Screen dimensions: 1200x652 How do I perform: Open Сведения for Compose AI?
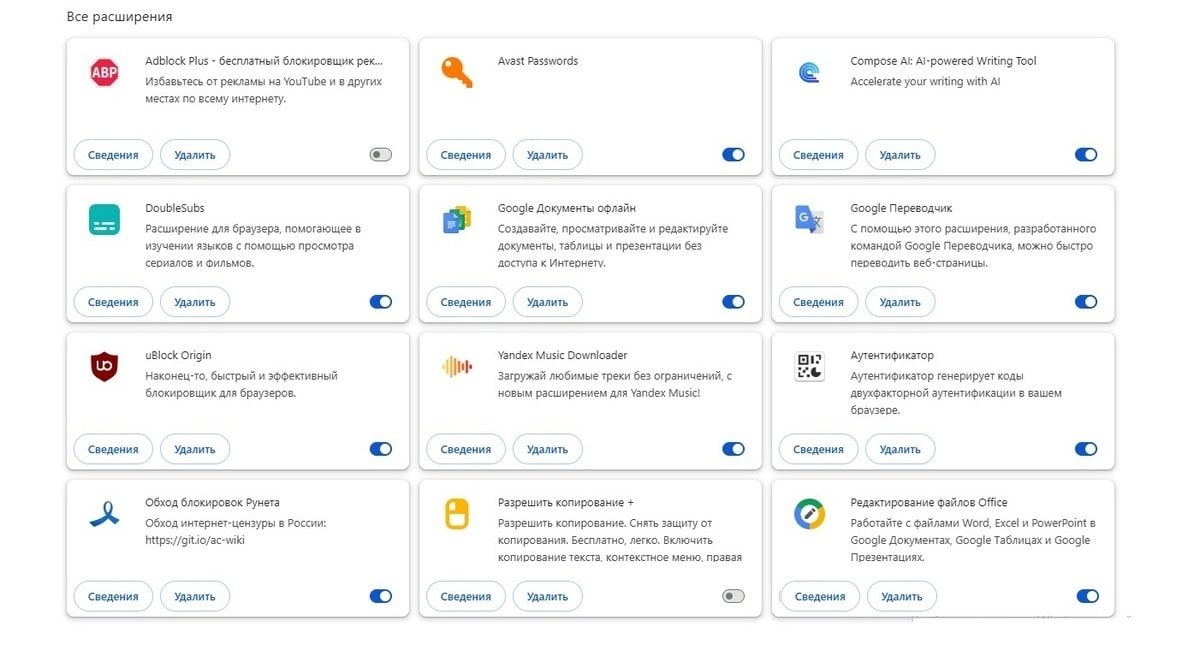(818, 155)
